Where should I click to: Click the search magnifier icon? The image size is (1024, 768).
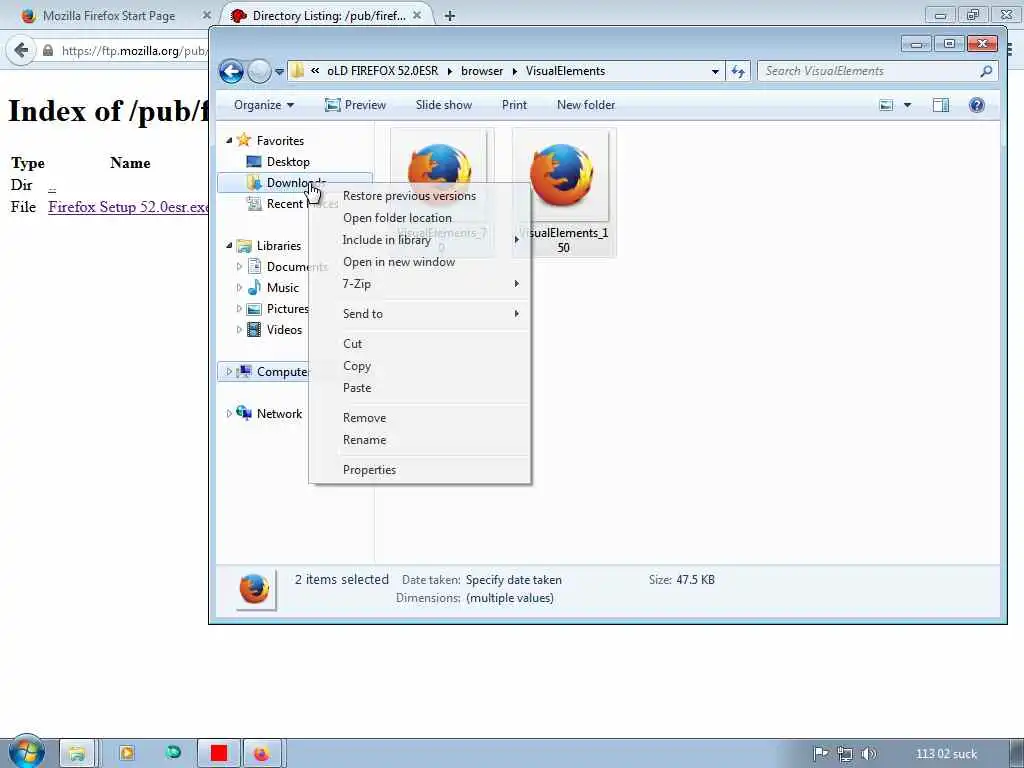tap(986, 71)
